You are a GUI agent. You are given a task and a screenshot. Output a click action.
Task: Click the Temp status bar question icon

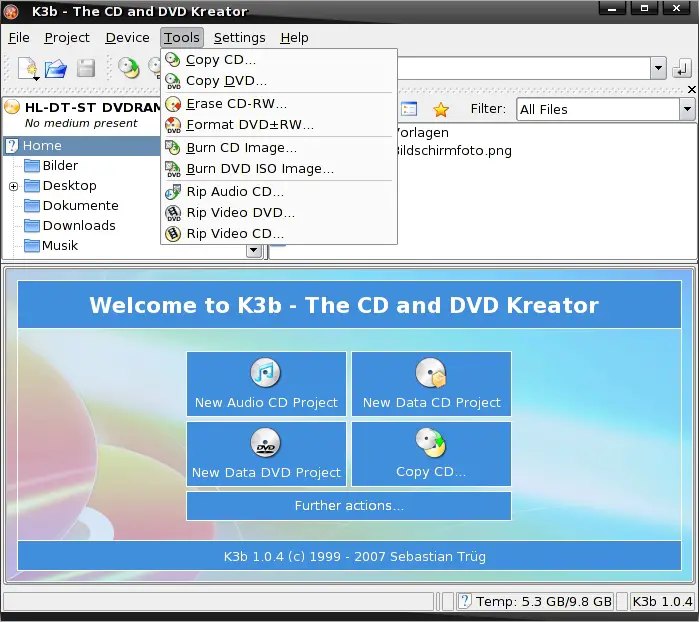(x=465, y=601)
